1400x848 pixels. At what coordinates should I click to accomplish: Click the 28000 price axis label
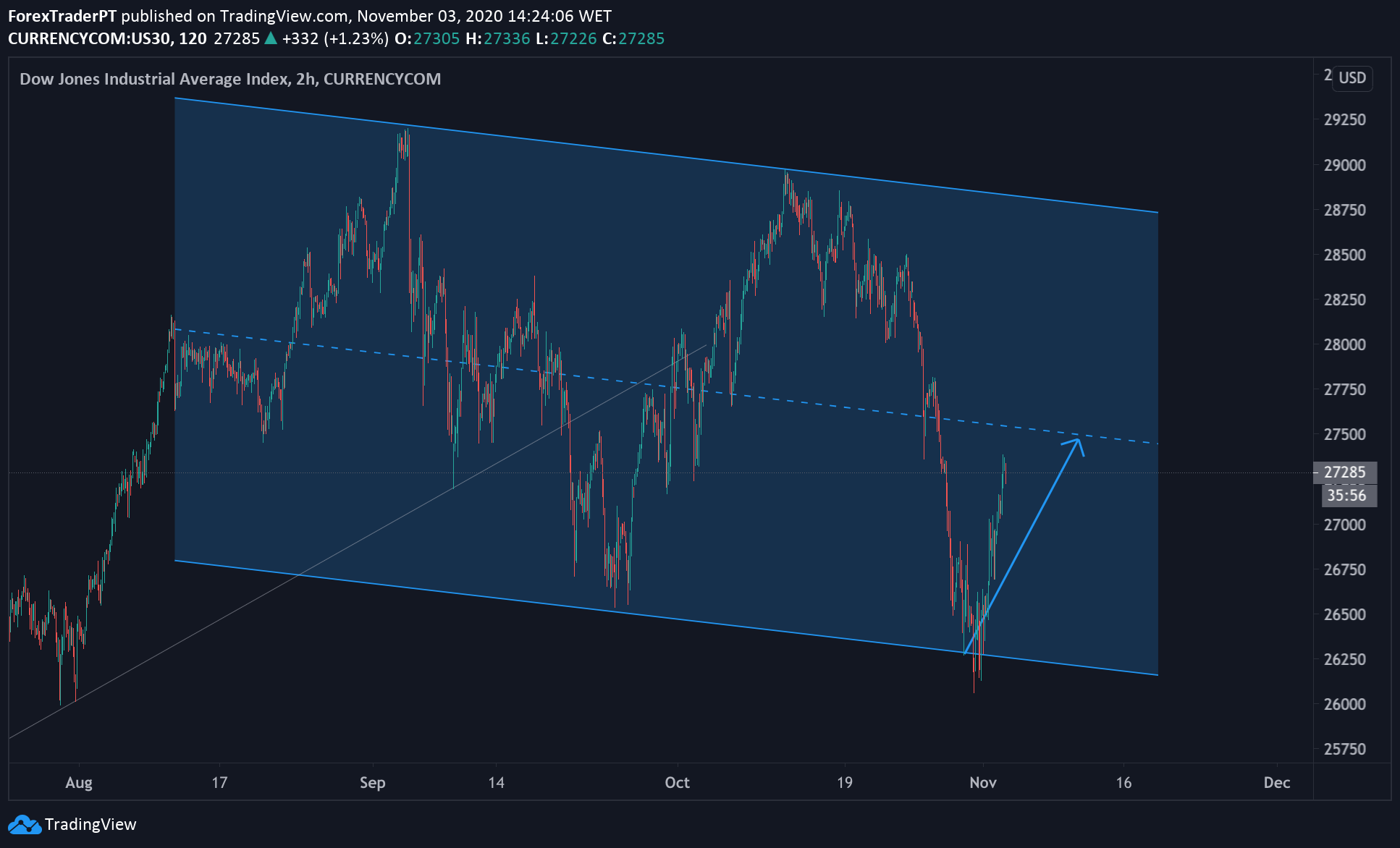tap(1344, 344)
